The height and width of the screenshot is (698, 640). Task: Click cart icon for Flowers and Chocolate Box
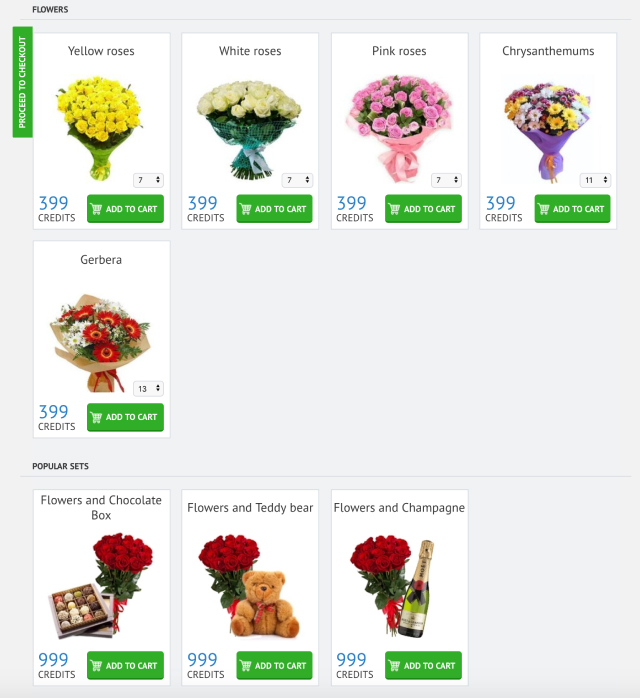tap(96, 666)
